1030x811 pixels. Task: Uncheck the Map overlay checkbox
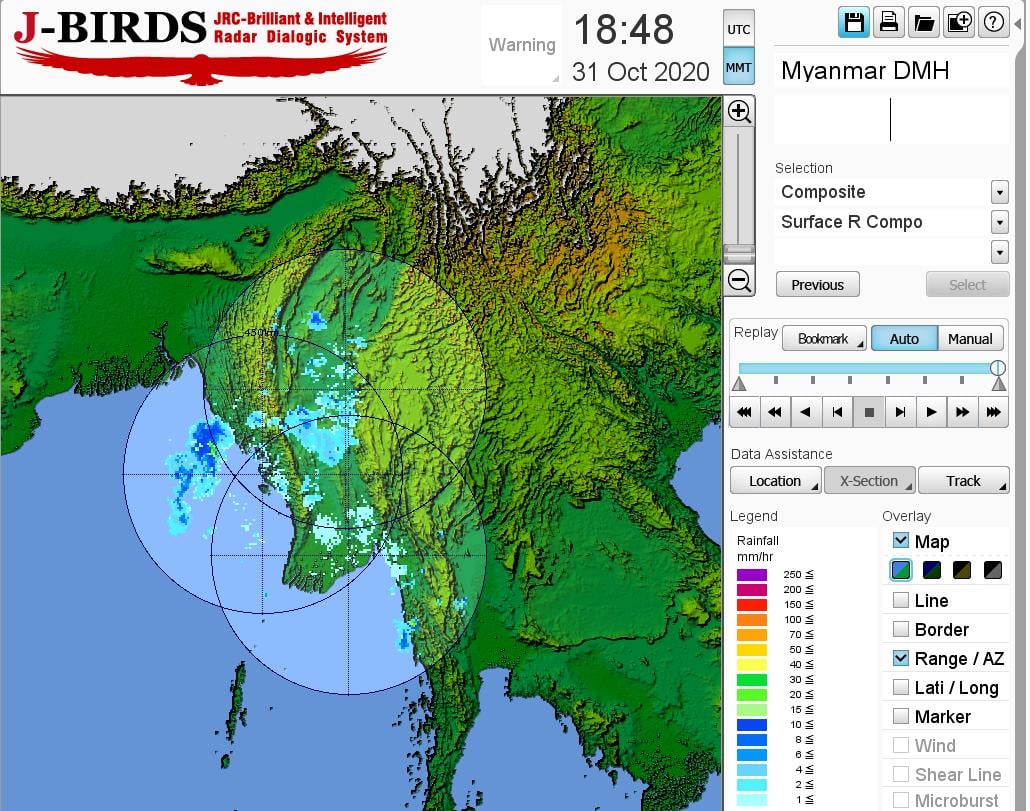tap(901, 541)
